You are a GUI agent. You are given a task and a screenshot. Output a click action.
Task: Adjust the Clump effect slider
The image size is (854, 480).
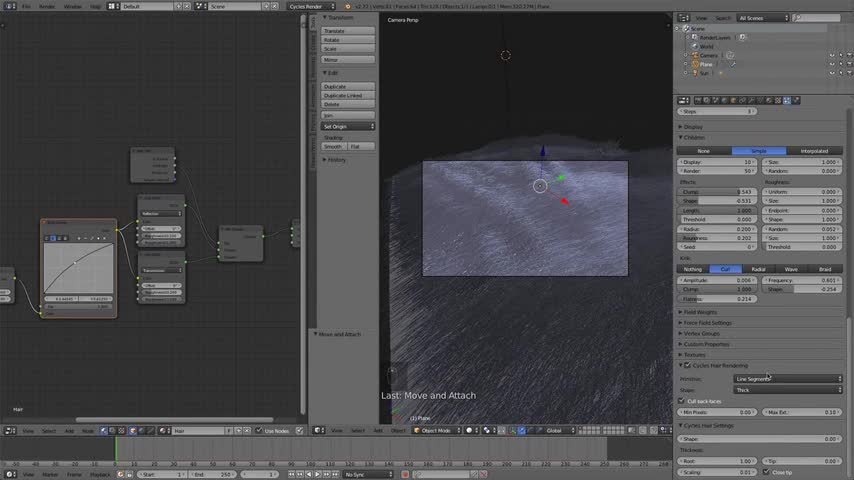point(717,192)
